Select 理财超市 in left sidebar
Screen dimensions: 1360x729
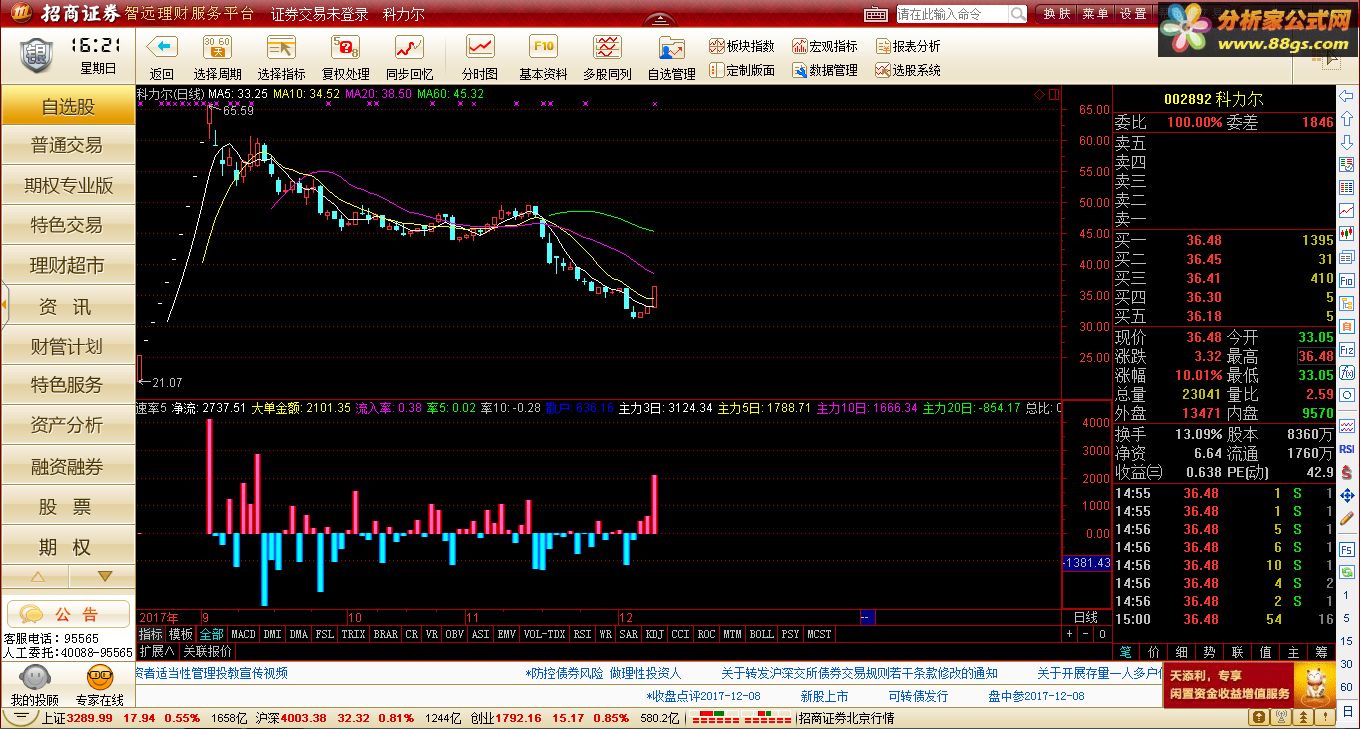(68, 266)
